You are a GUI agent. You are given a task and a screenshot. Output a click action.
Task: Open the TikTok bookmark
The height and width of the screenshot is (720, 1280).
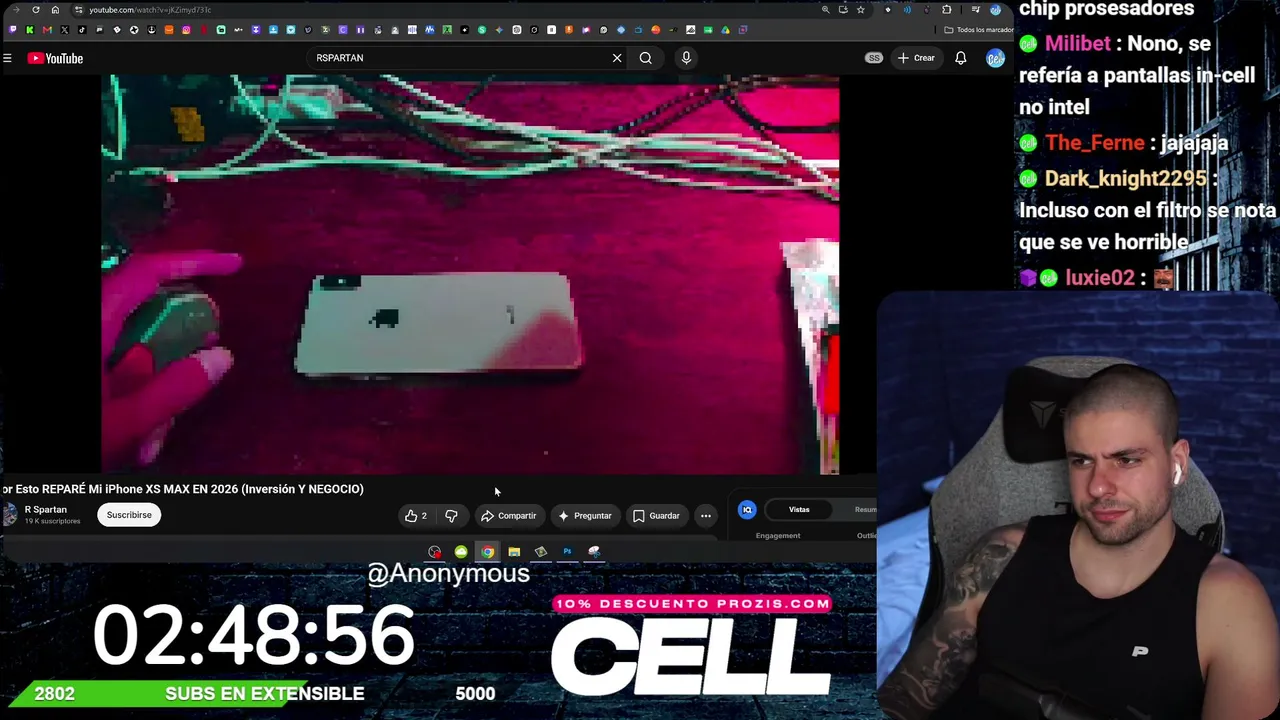point(82,30)
